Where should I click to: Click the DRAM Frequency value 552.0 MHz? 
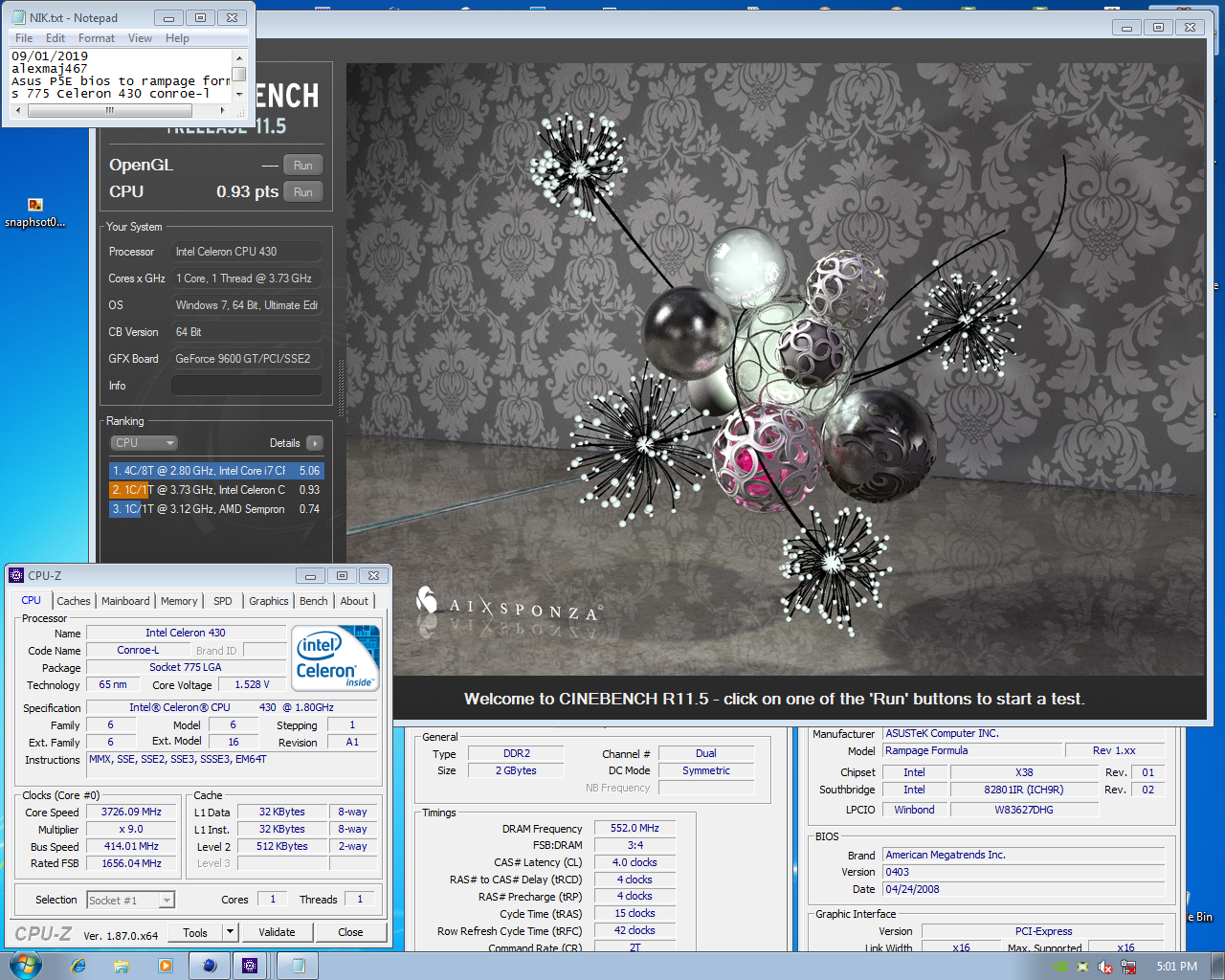[x=635, y=828]
